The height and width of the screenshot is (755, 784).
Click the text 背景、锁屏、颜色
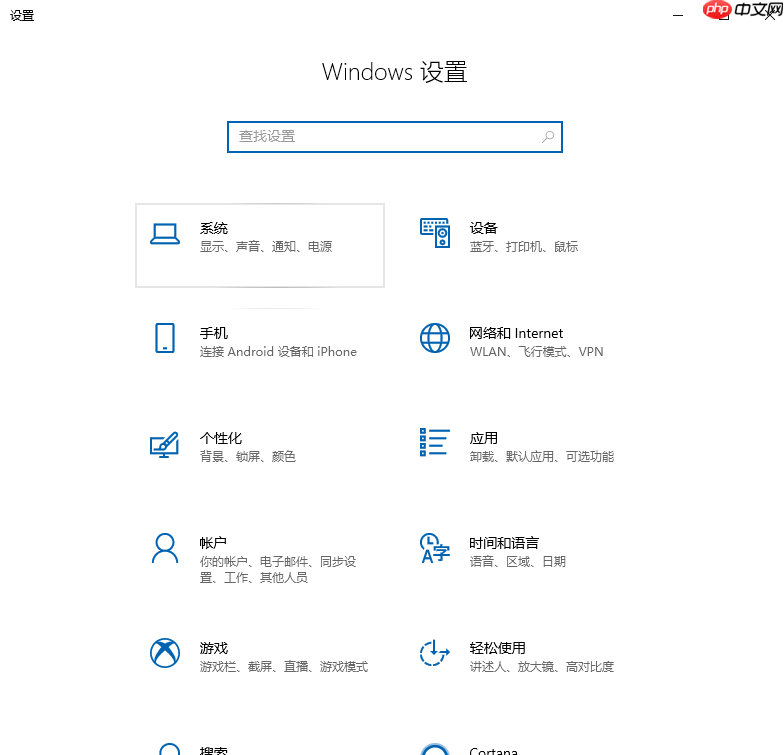pos(248,456)
